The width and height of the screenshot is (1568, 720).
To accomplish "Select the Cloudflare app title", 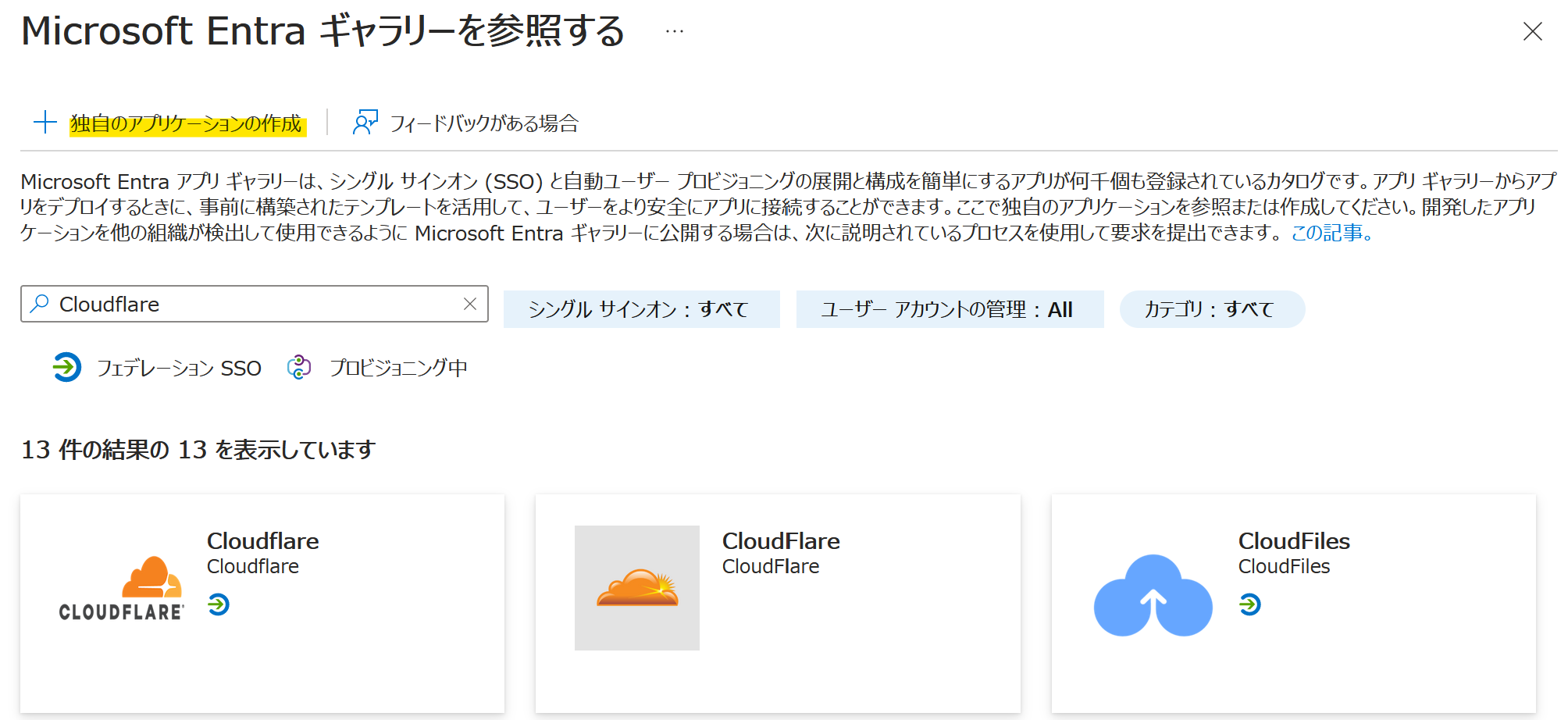I will pos(262,540).
